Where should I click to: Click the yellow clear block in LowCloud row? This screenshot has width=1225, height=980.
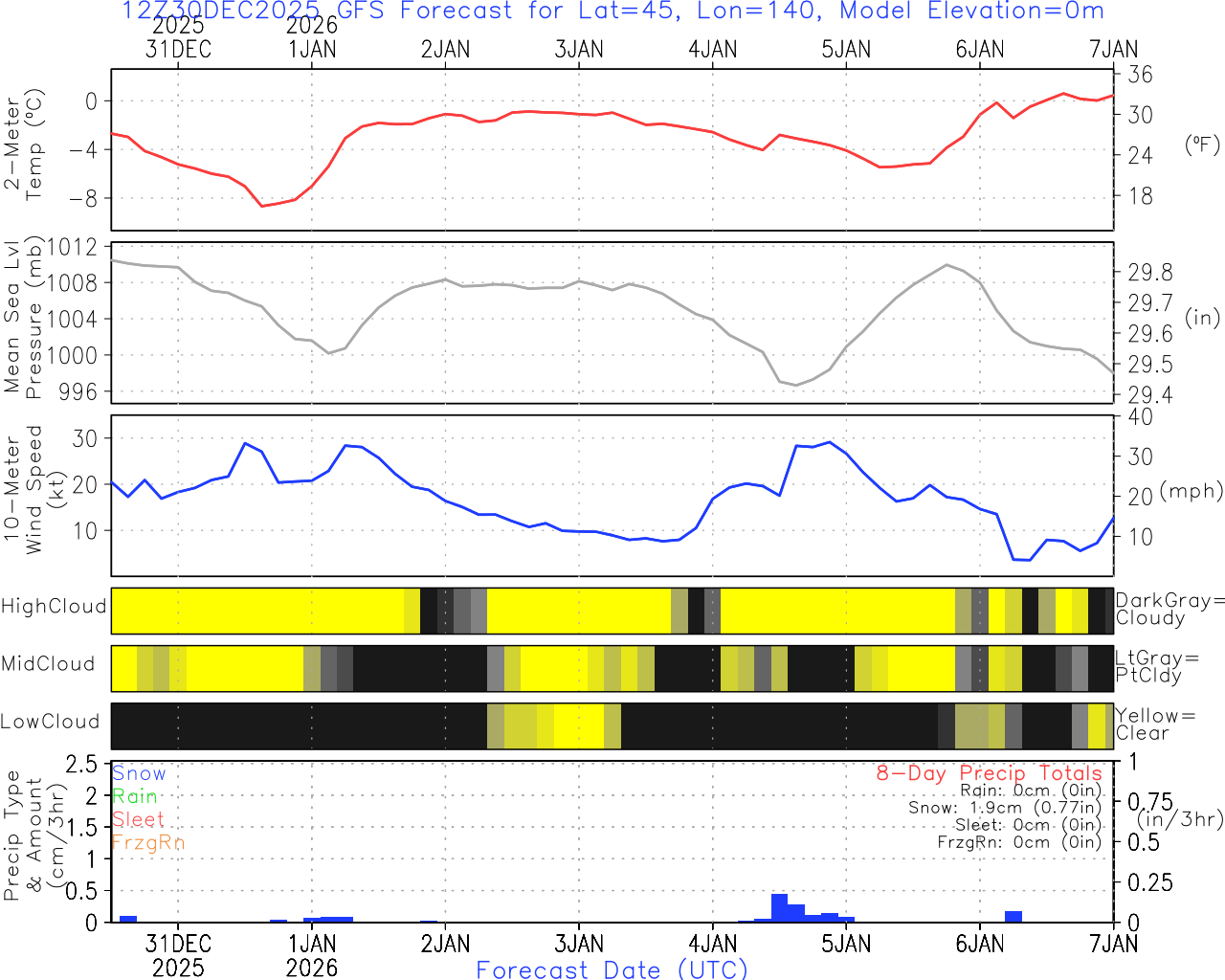(x=579, y=726)
